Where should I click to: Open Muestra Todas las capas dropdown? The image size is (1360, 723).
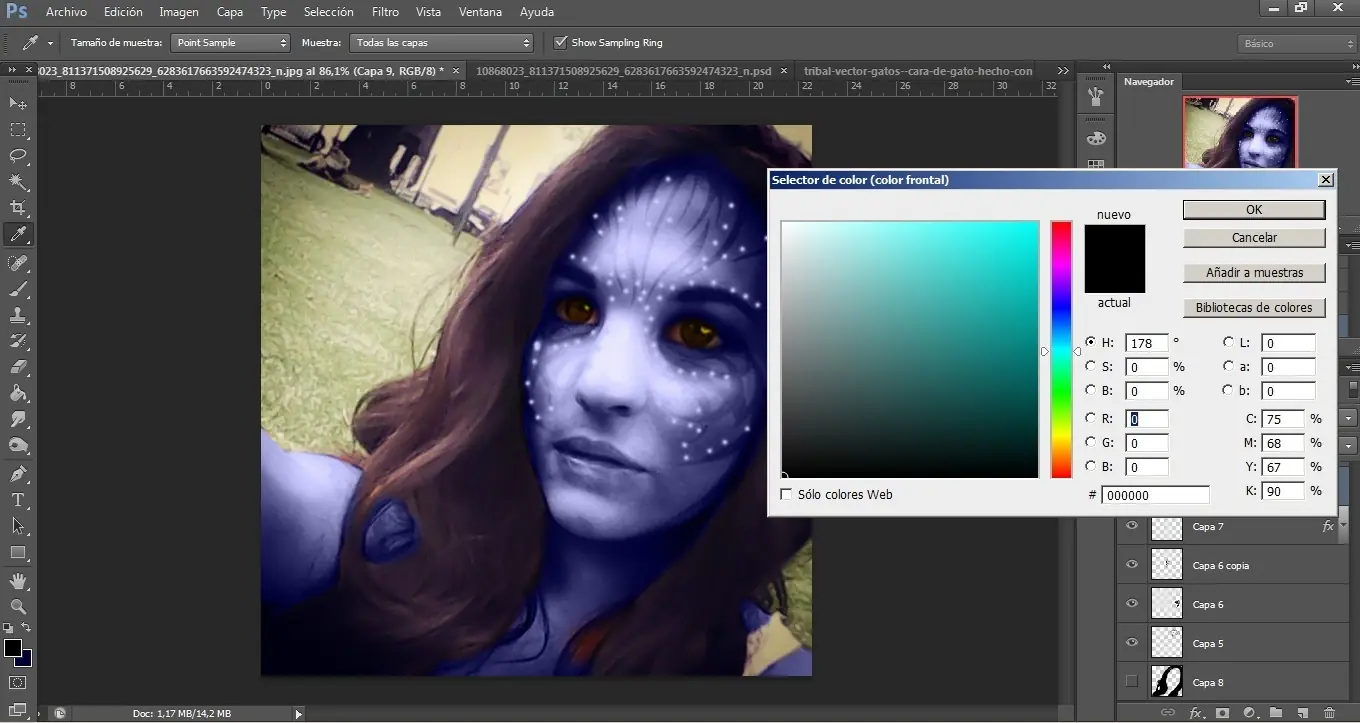[x=443, y=43]
